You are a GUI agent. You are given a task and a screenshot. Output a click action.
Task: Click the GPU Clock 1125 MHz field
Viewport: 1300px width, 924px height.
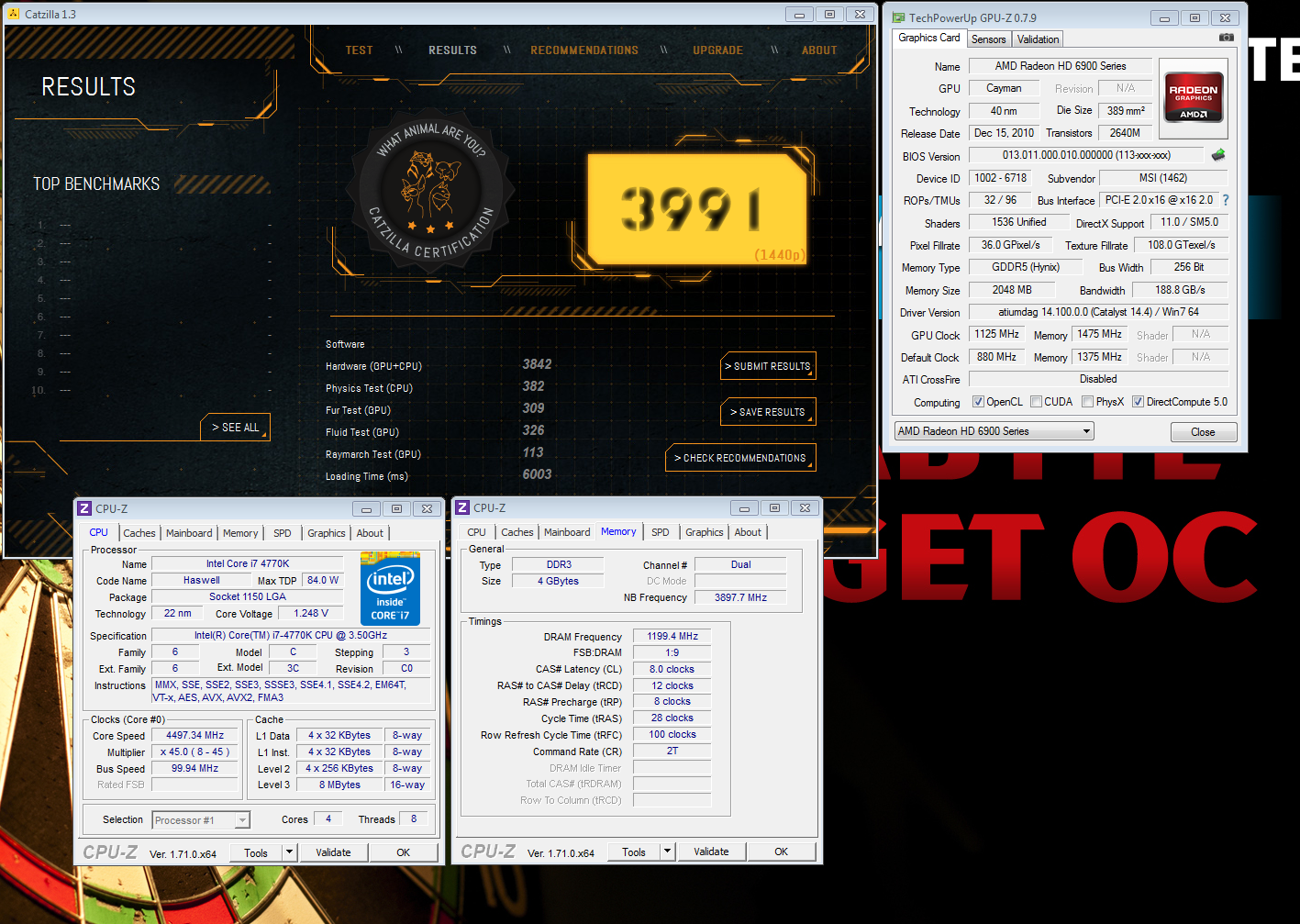tap(996, 334)
